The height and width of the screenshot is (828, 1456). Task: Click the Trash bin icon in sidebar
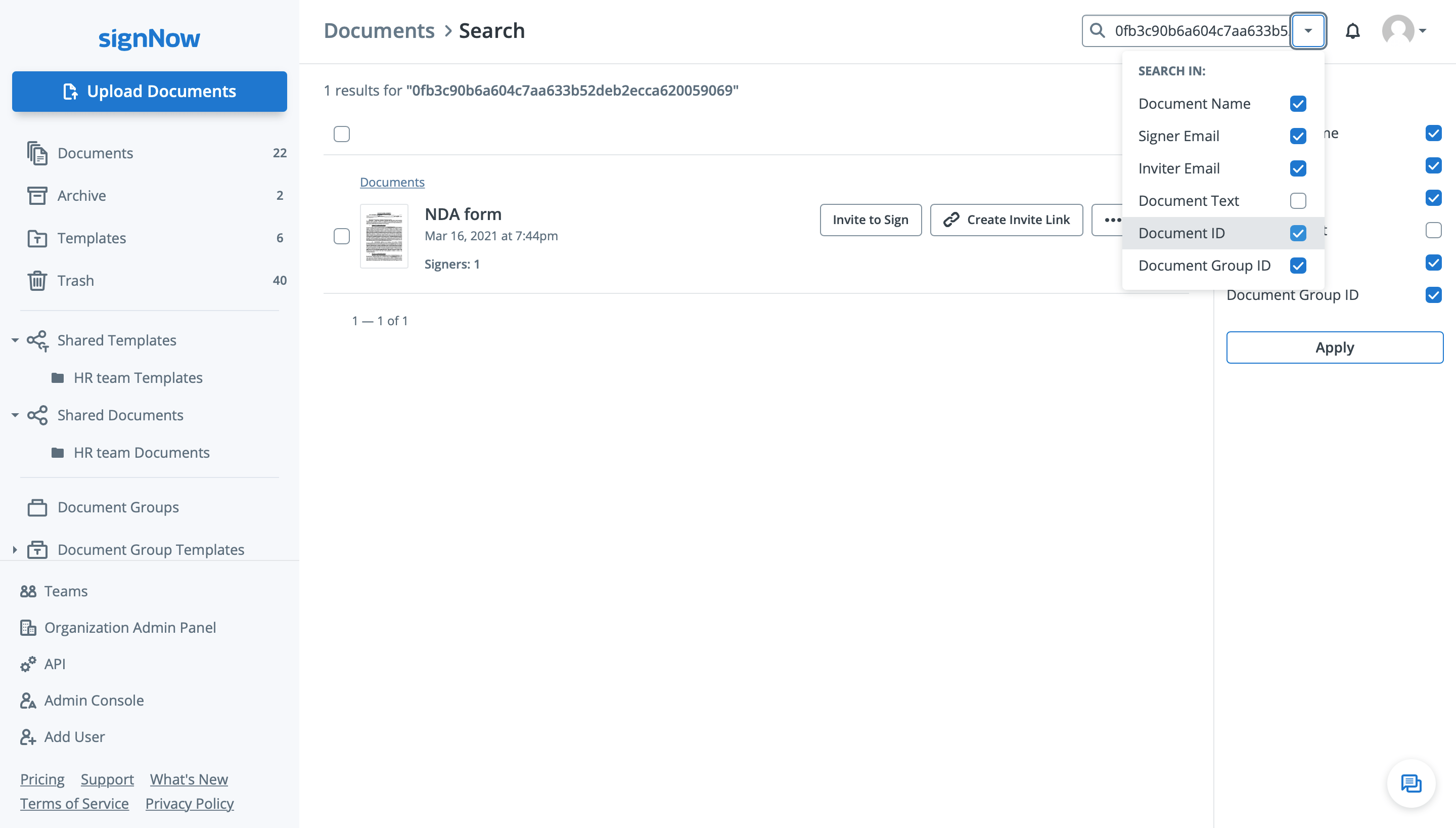point(37,281)
